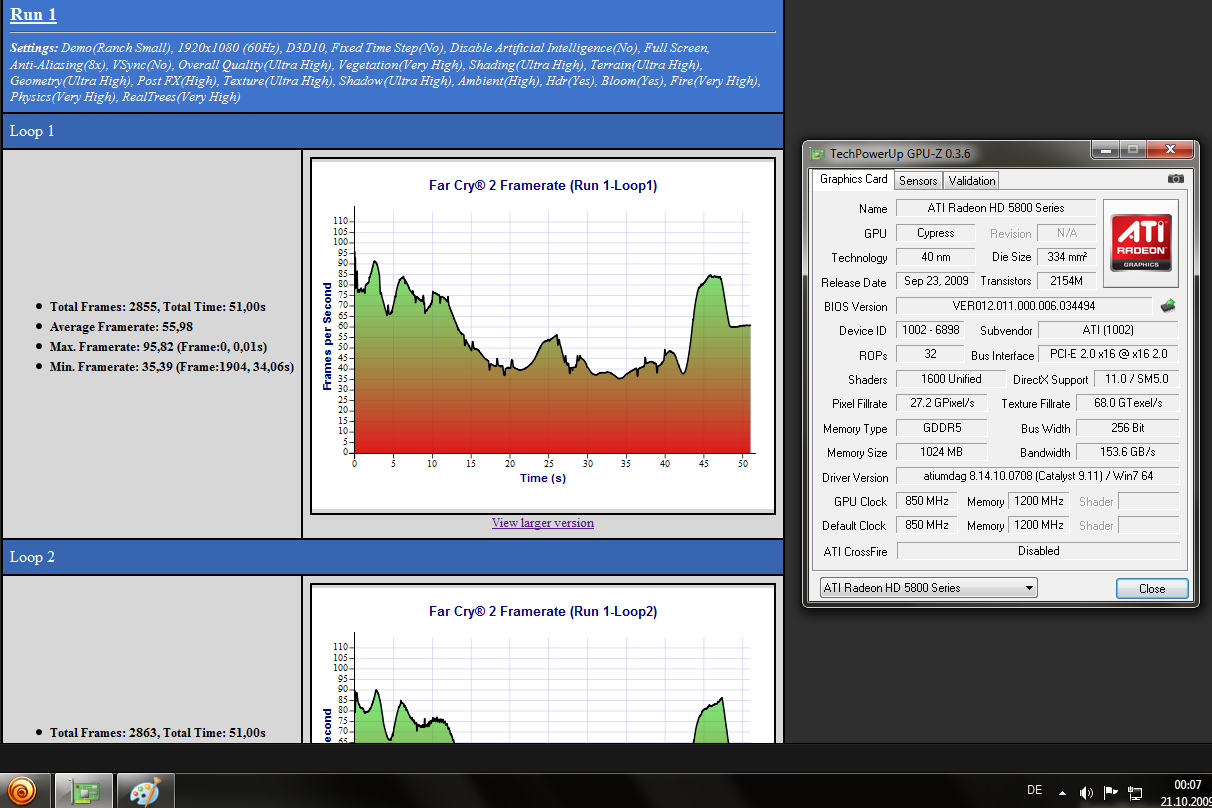
Task: Open the network tray icon
Action: pos(1135,793)
